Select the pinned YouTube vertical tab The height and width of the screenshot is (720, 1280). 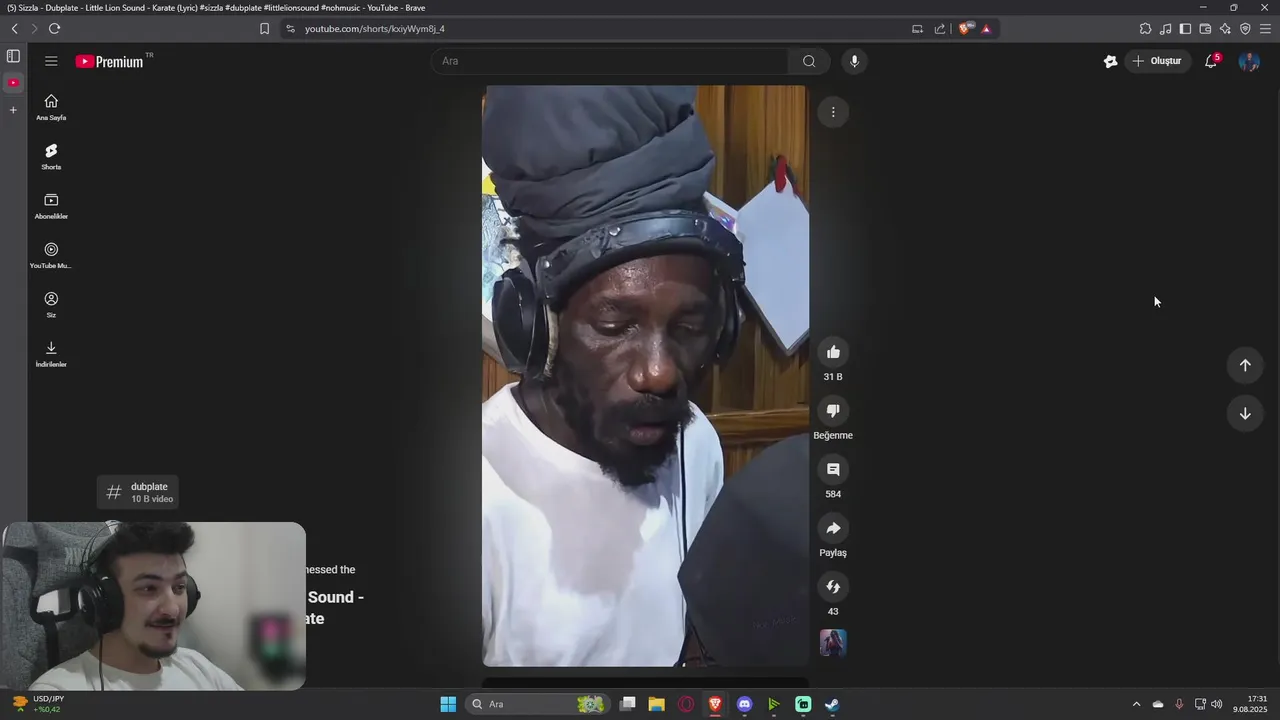[13, 82]
